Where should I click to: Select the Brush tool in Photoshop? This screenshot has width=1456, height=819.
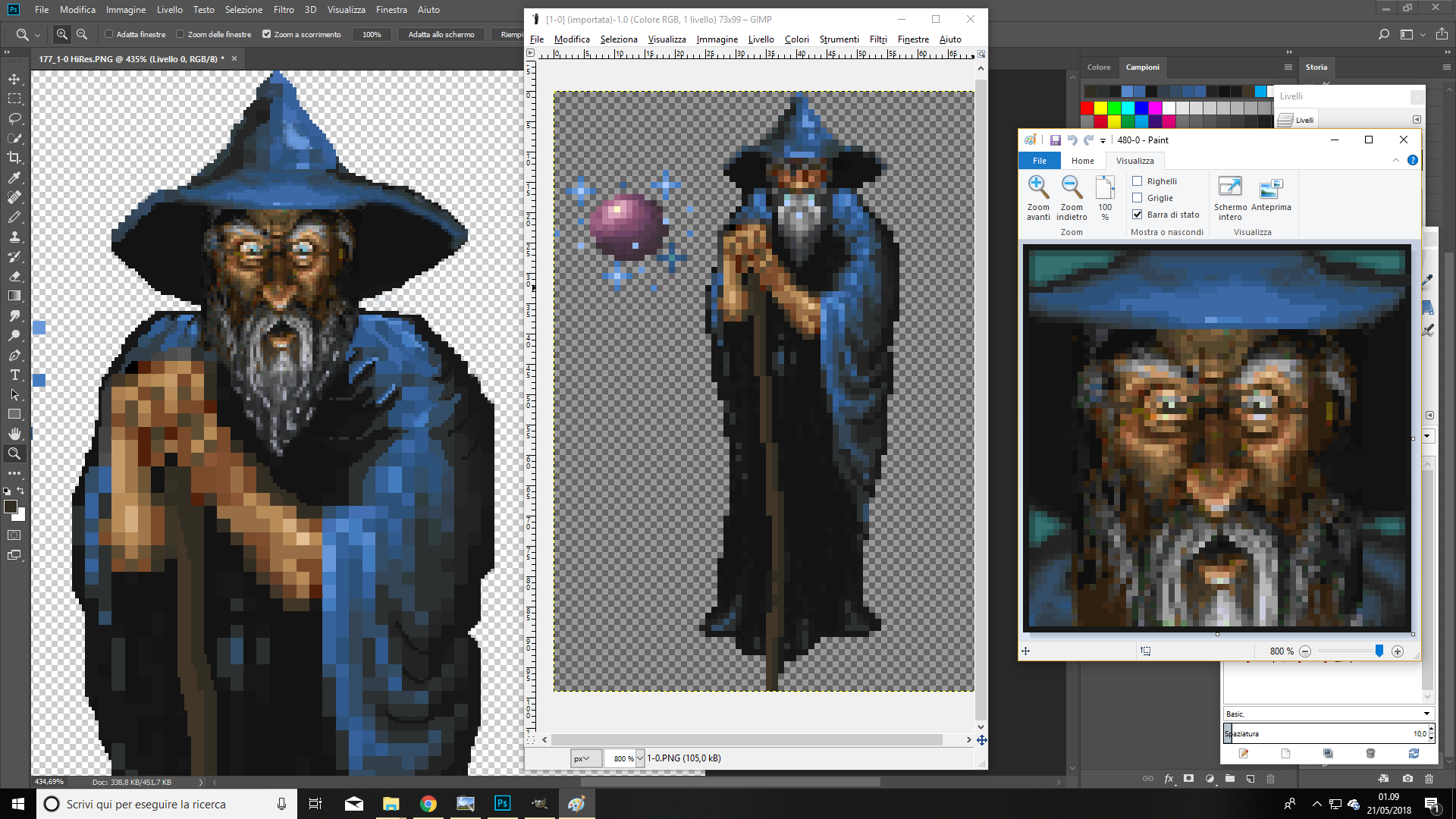(14, 217)
